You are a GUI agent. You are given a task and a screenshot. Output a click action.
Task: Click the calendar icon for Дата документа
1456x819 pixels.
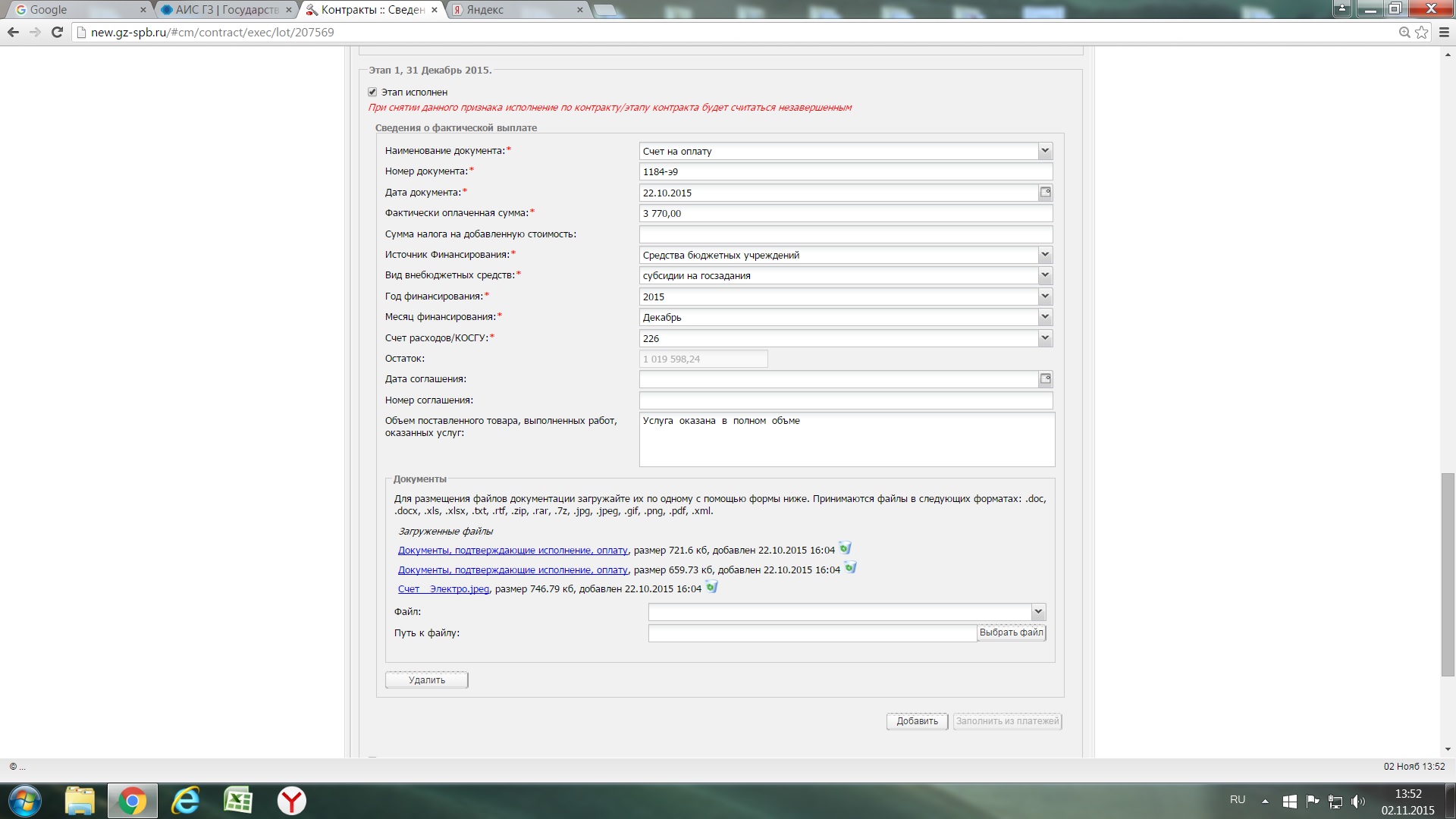tap(1045, 193)
